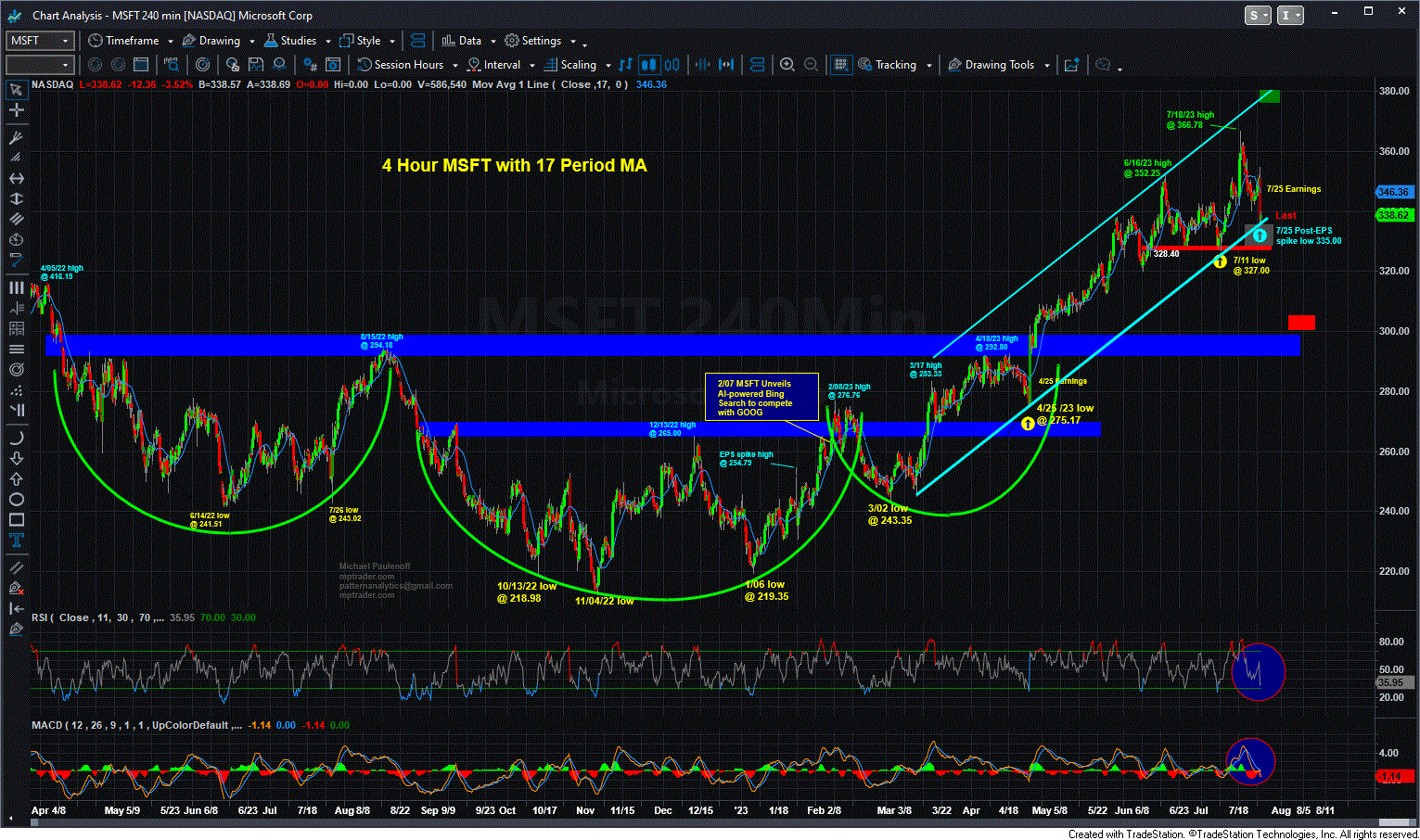Image resolution: width=1420 pixels, height=840 pixels.
Task: Expand the Drawing Tools dropdown arrow
Action: click(1046, 66)
